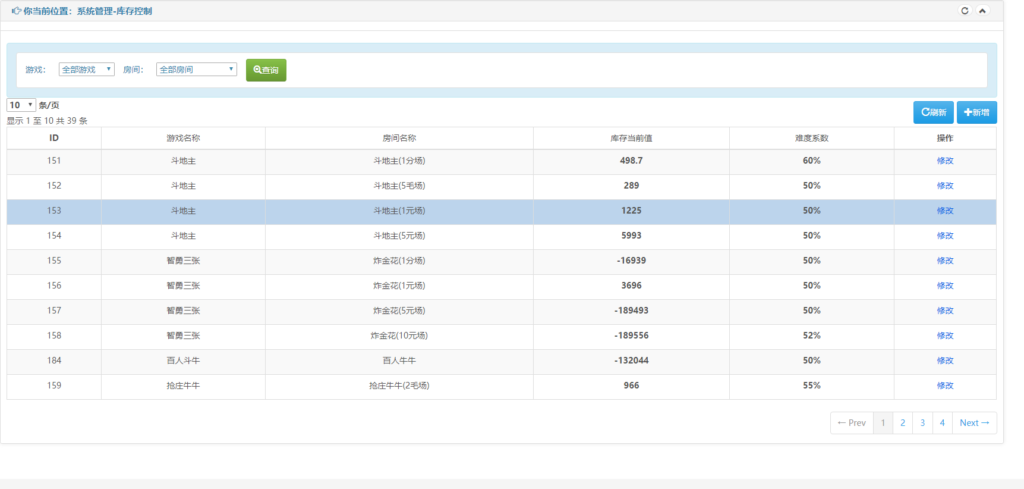Click the blue 刷新 refresh button
Screen dimensions: 1024x489
point(933,113)
